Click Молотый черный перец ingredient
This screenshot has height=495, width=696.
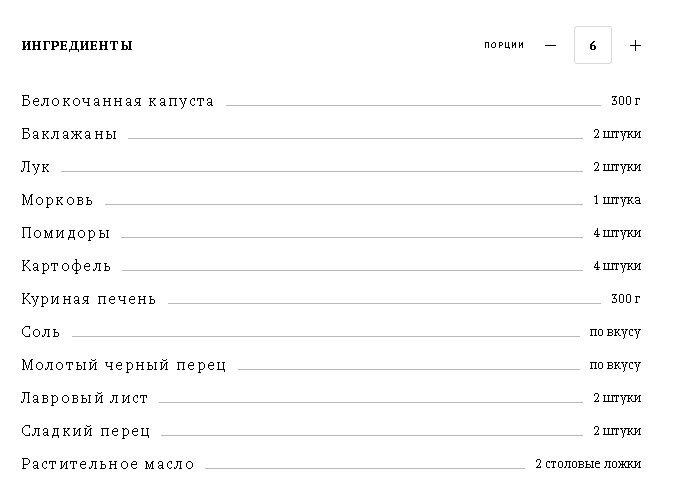point(124,365)
